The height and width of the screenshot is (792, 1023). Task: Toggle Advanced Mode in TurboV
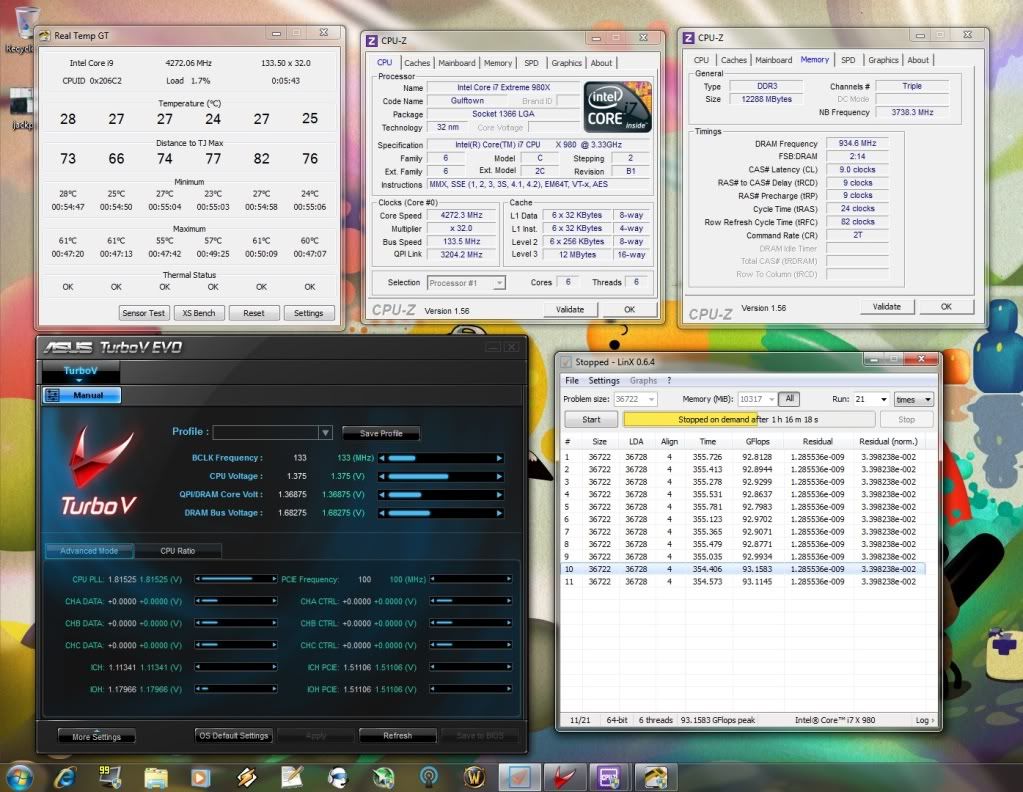pyautogui.click(x=89, y=551)
